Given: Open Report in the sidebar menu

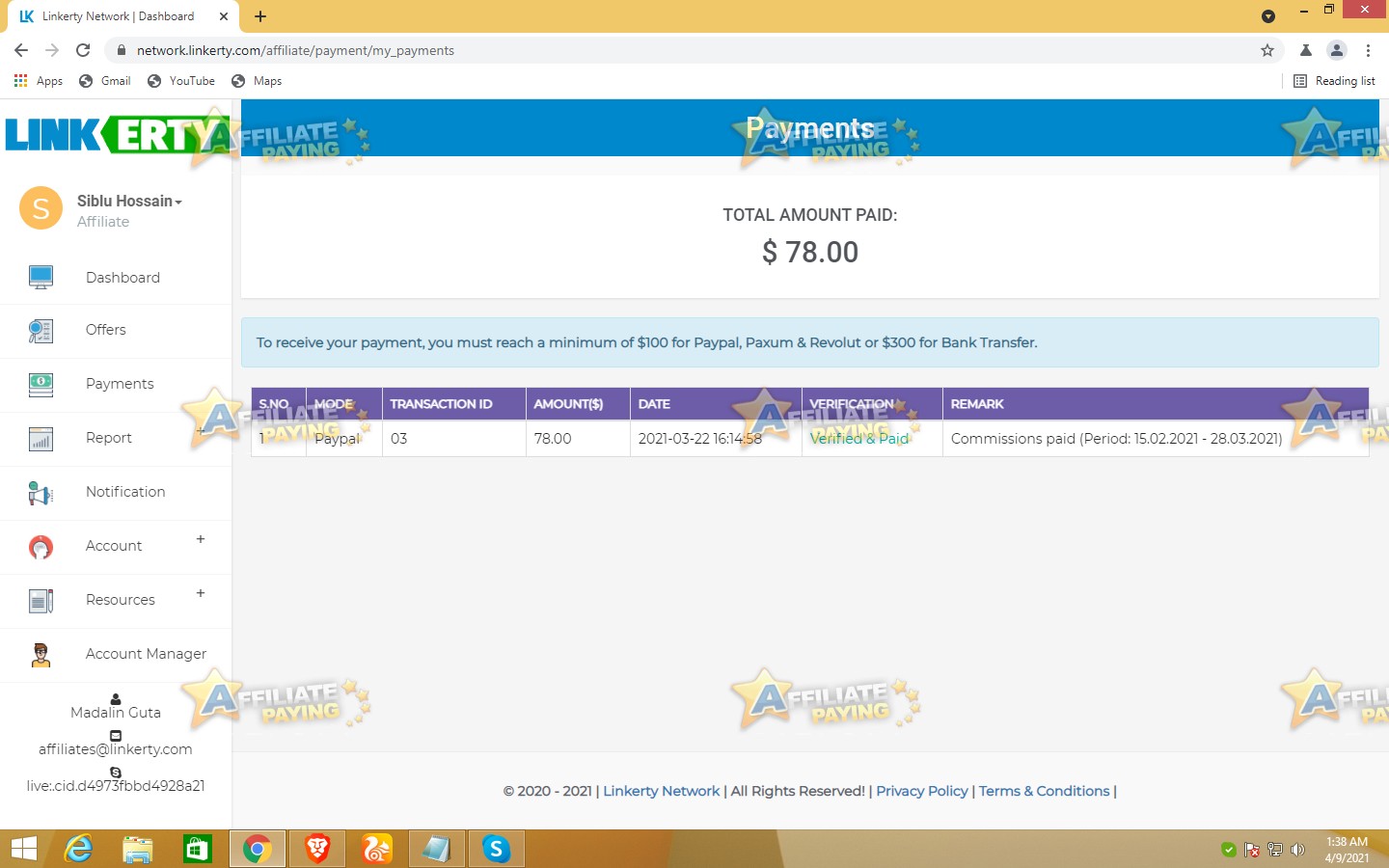Looking at the screenshot, I should 109,438.
